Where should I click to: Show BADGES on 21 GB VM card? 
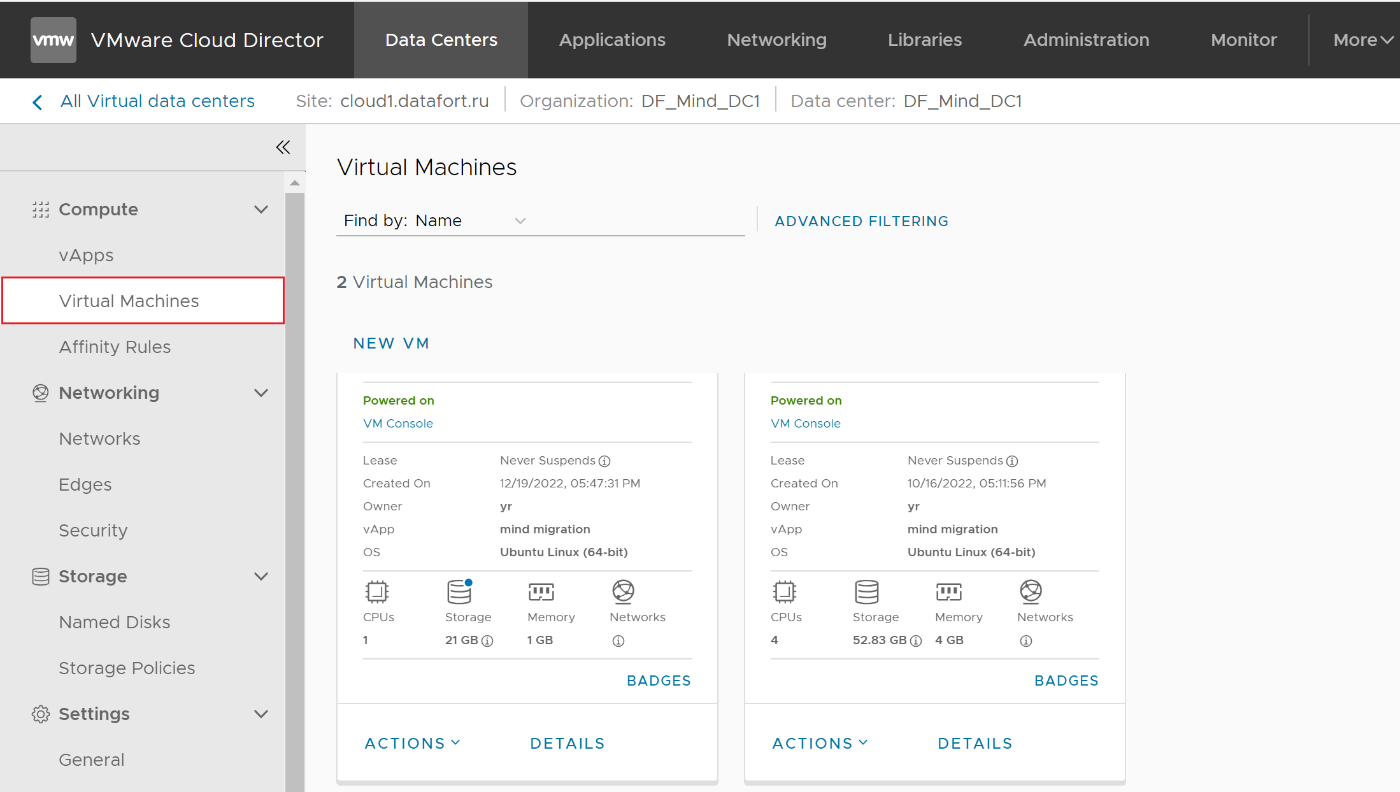[659, 680]
